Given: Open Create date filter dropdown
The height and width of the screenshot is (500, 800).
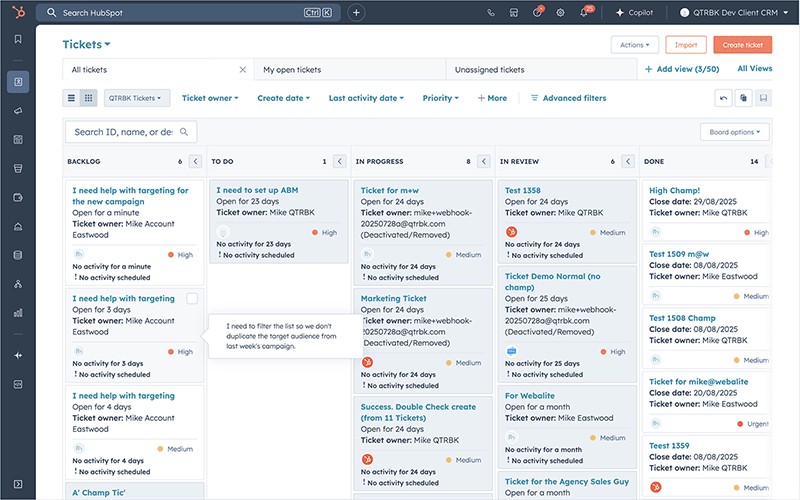Looking at the screenshot, I should coord(284,98).
